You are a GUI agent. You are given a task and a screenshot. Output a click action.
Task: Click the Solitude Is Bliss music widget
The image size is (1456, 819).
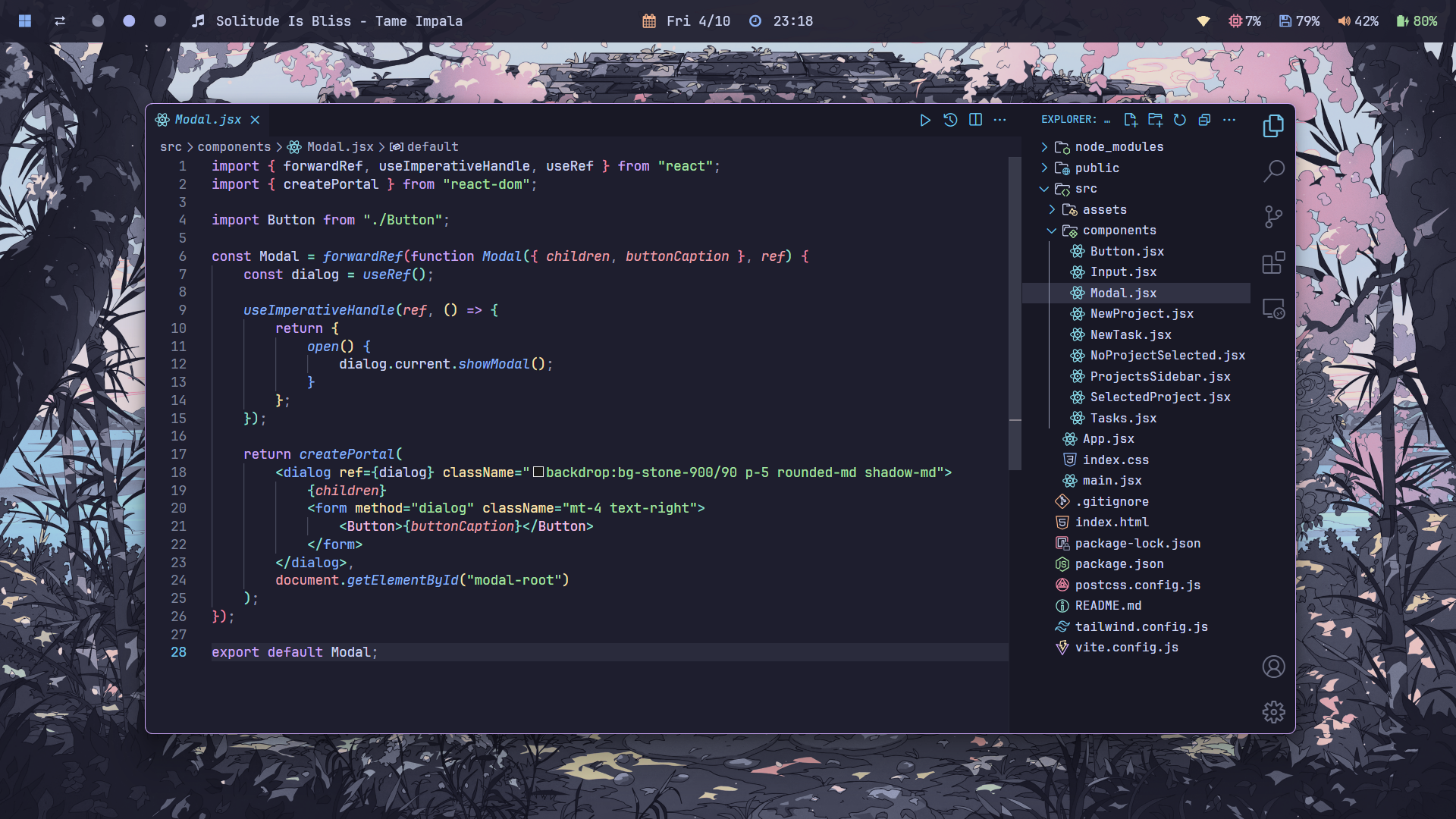point(327,21)
